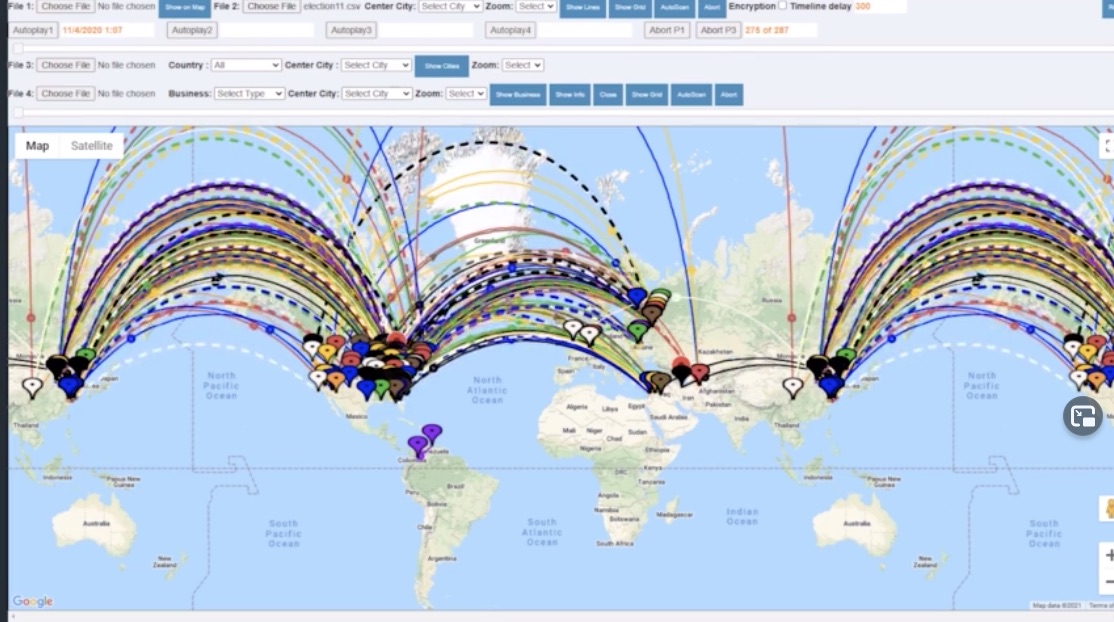Open the Country dropdown set to All

pos(246,65)
